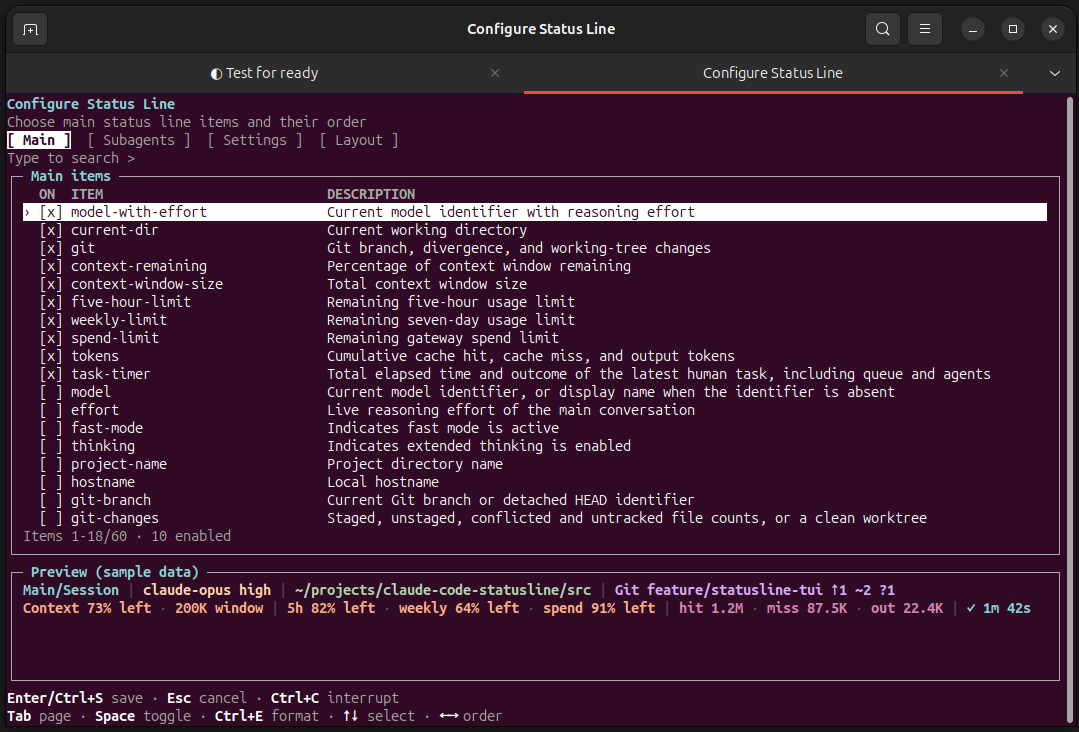
Task: Click 'claude-opus high' in the preview
Action: 207,590
